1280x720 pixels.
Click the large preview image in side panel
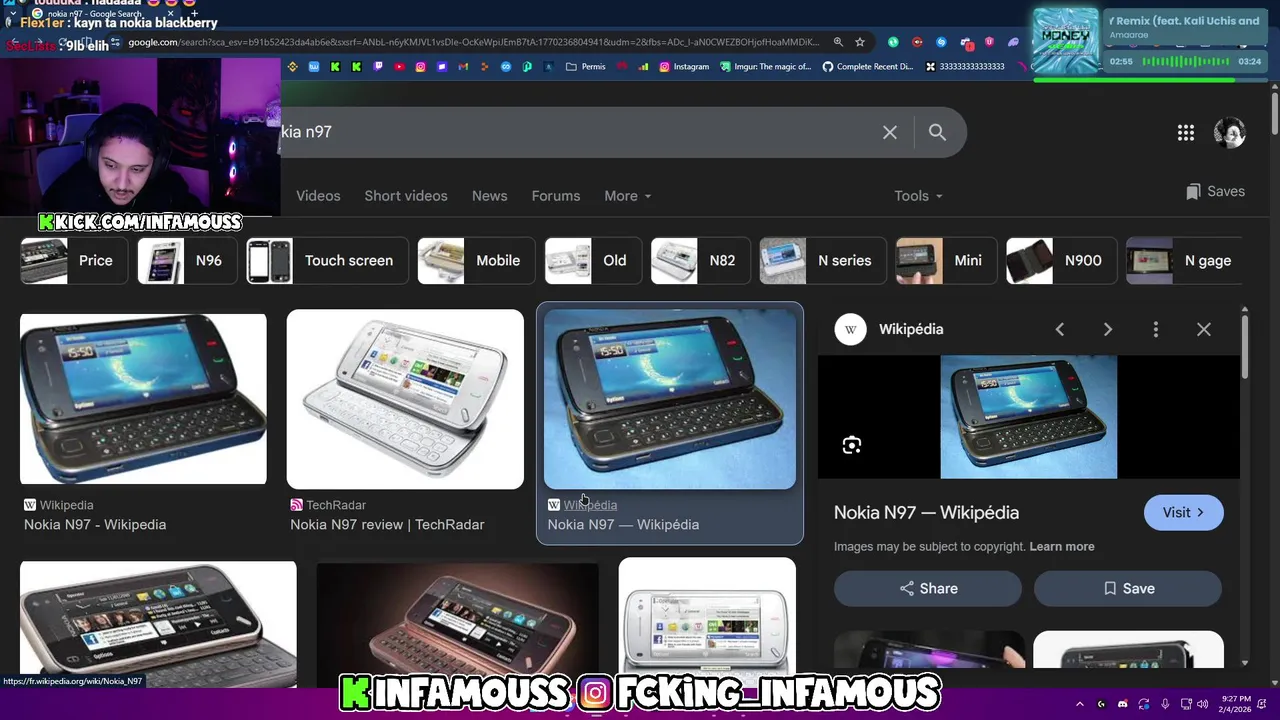click(1029, 417)
